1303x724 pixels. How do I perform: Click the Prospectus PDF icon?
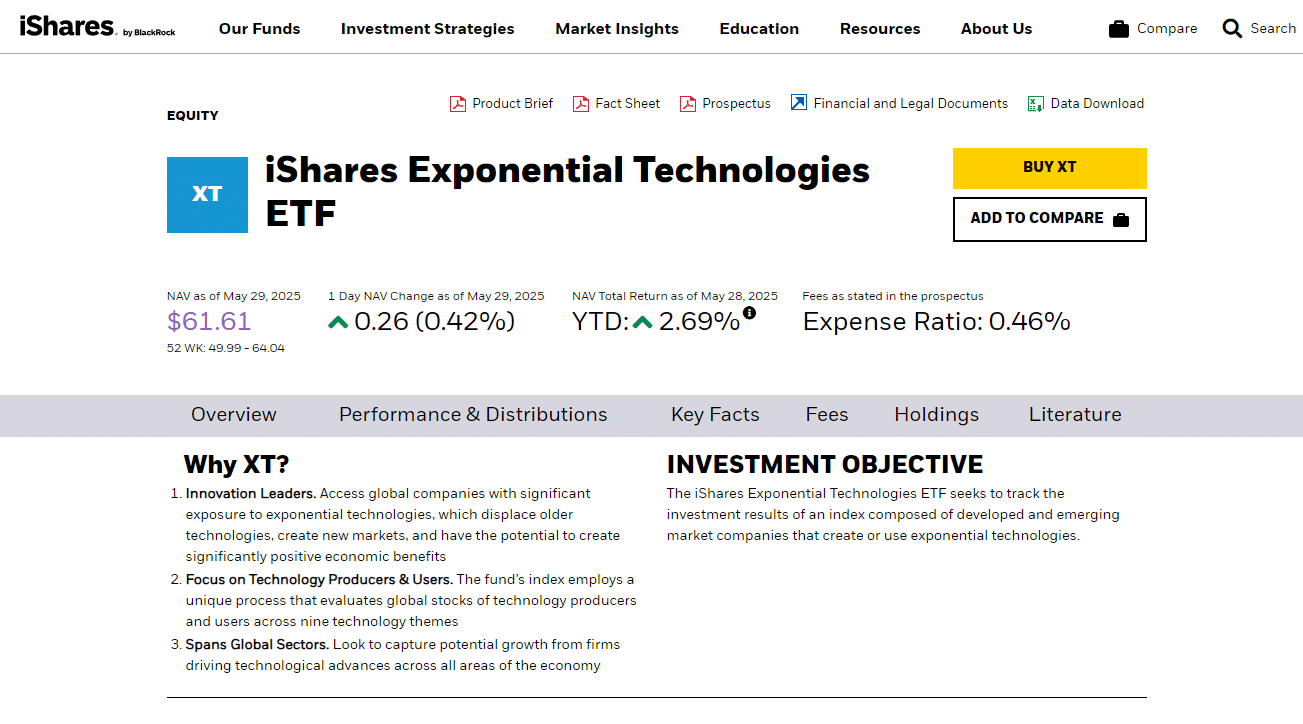688,104
